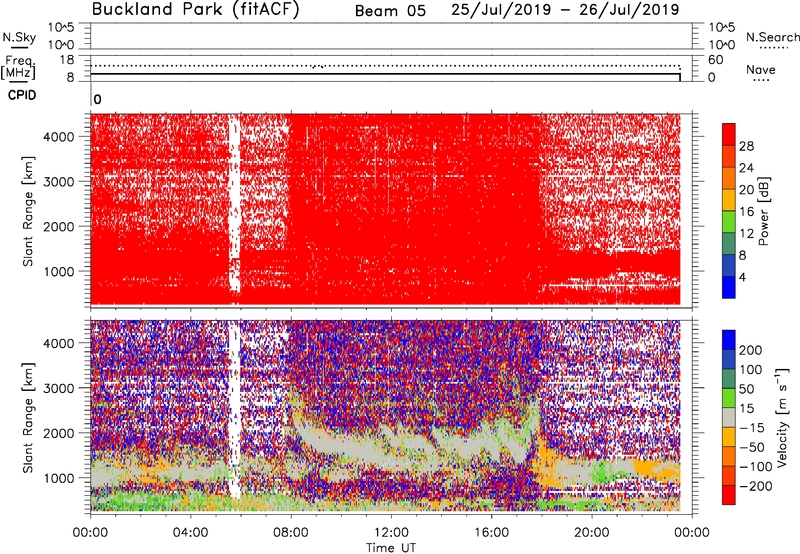Click the velocity panel 'Slant Range [km]' label

28,418
